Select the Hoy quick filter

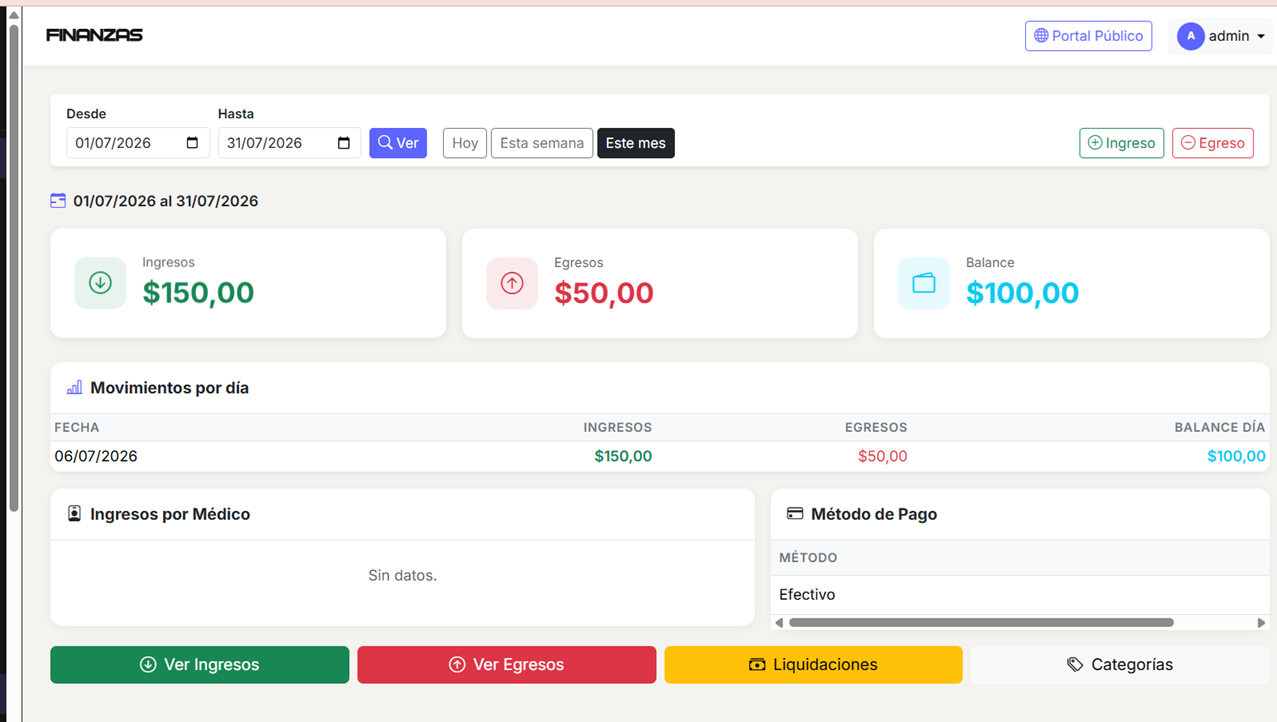465,143
